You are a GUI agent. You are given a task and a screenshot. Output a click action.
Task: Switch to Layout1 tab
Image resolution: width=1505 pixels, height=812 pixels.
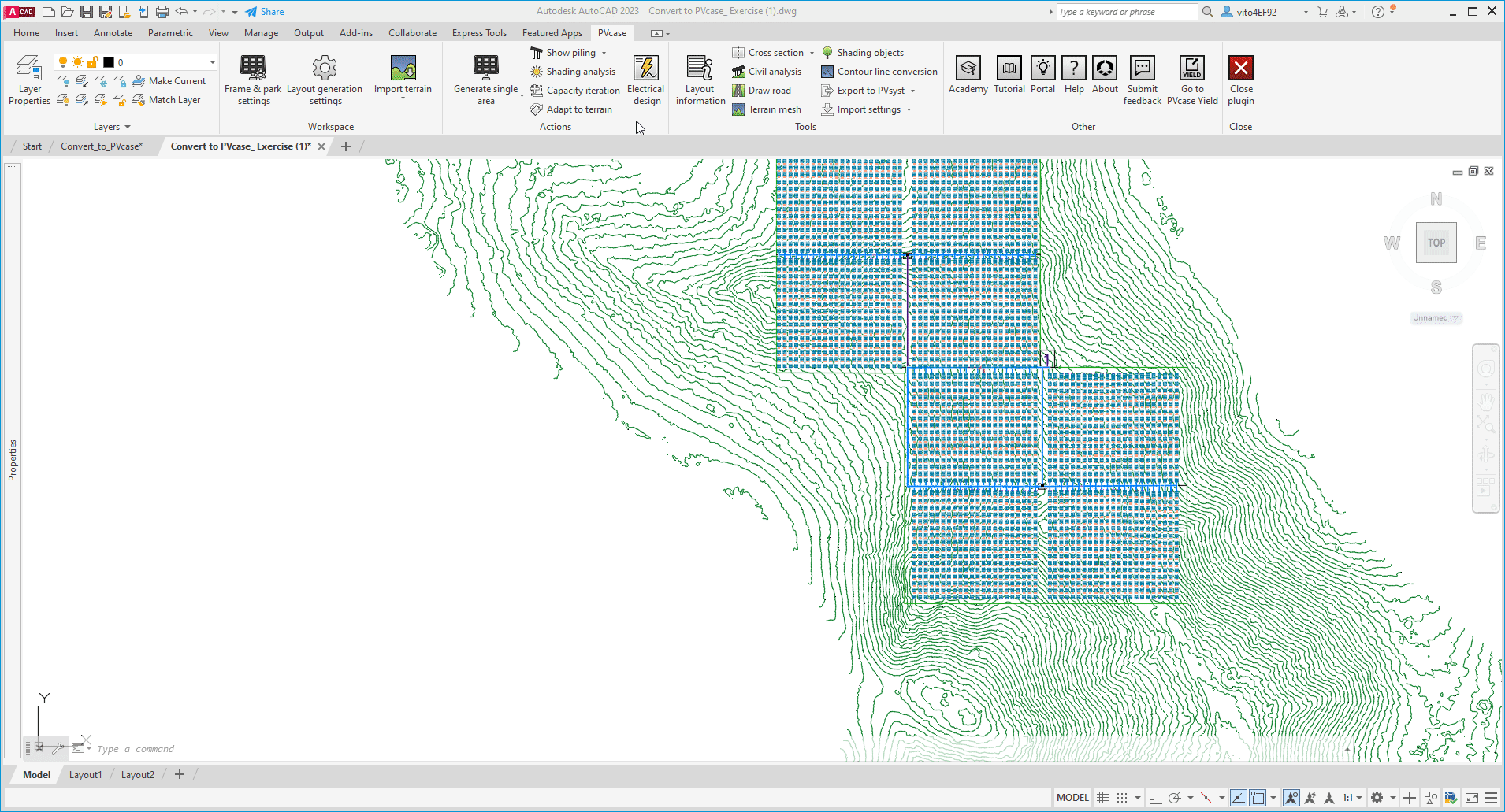85,775
